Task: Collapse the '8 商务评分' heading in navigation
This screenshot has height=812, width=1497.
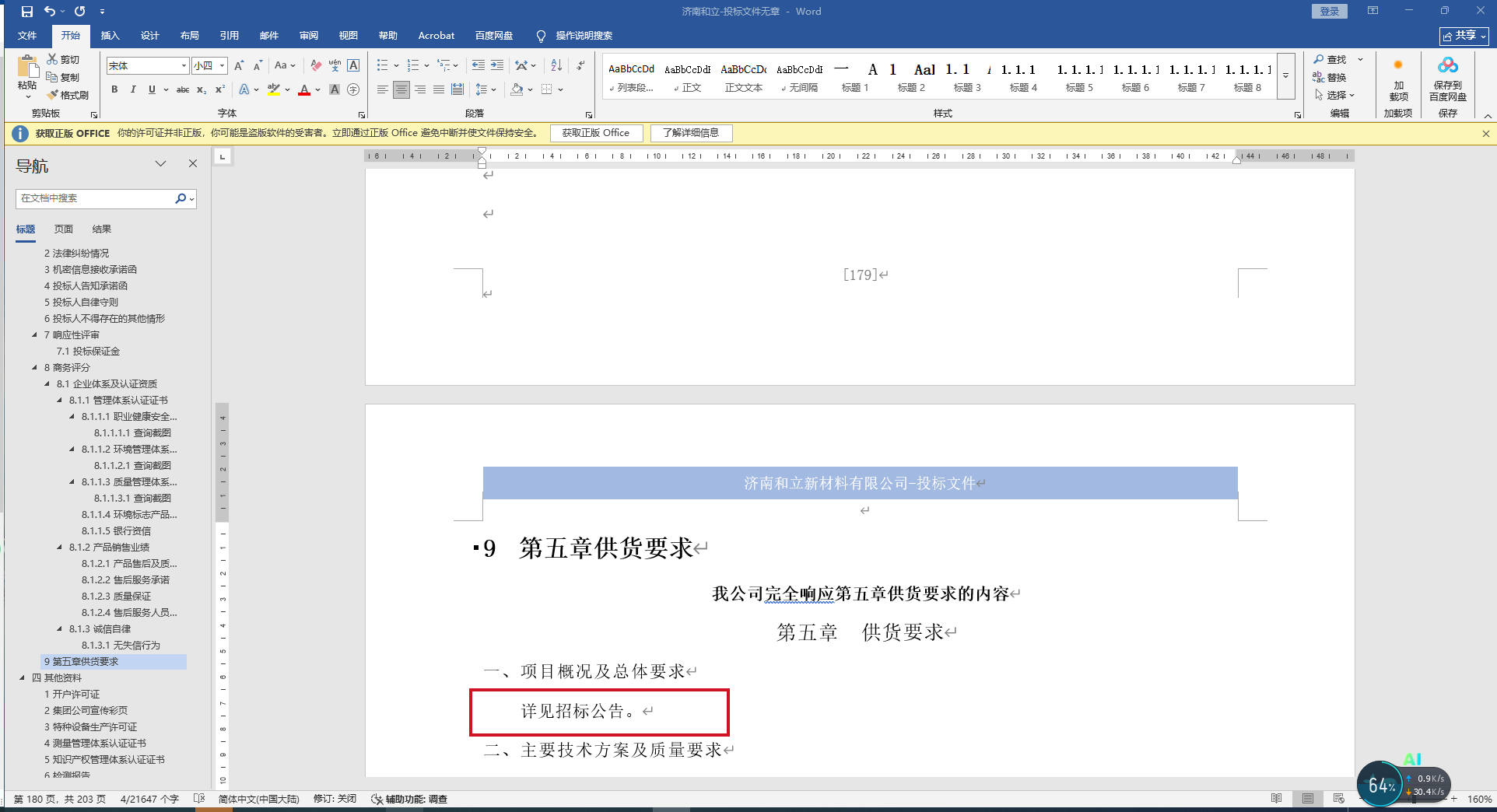Action: (34, 367)
